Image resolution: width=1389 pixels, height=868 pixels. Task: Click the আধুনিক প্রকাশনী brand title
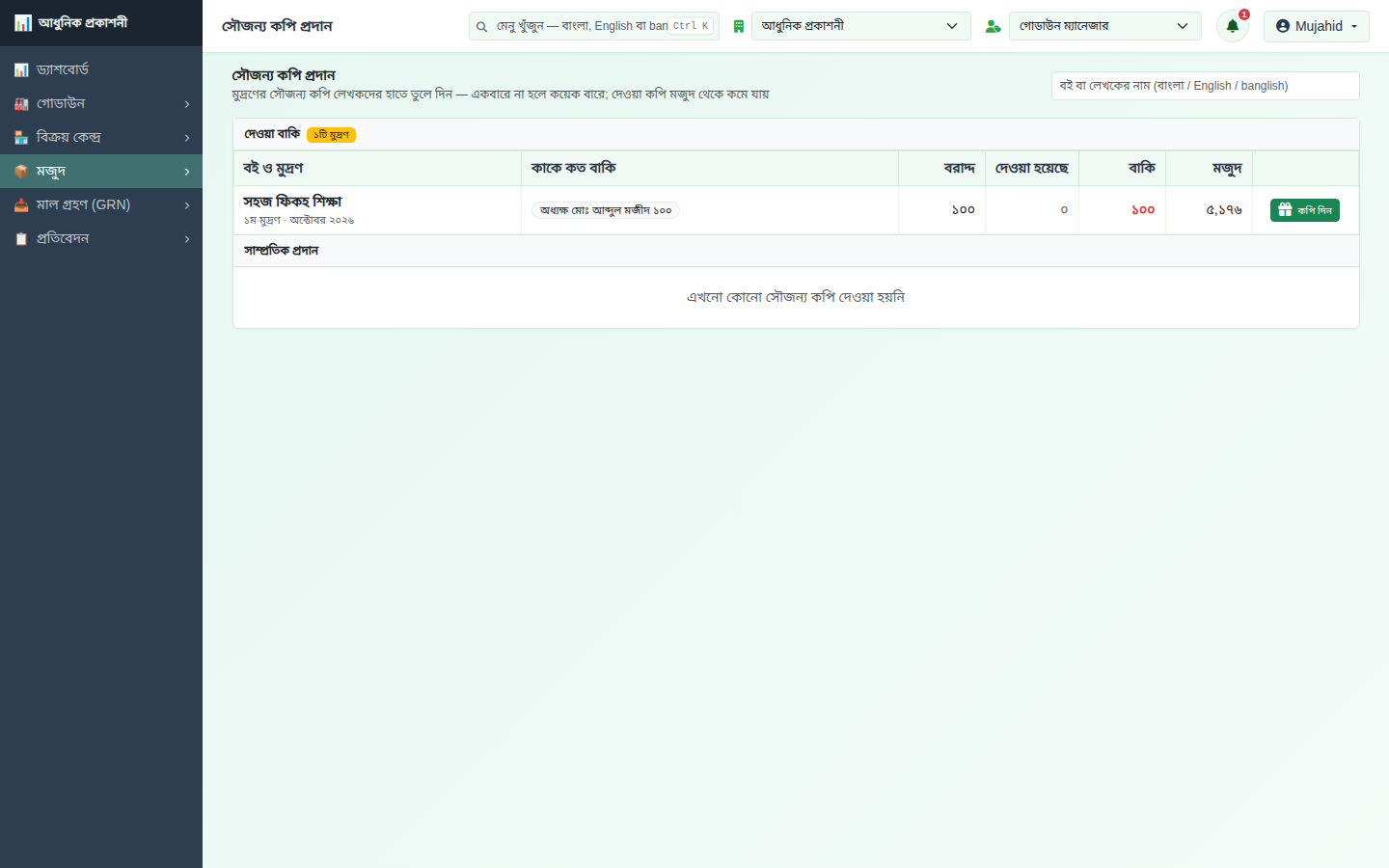coord(83,22)
